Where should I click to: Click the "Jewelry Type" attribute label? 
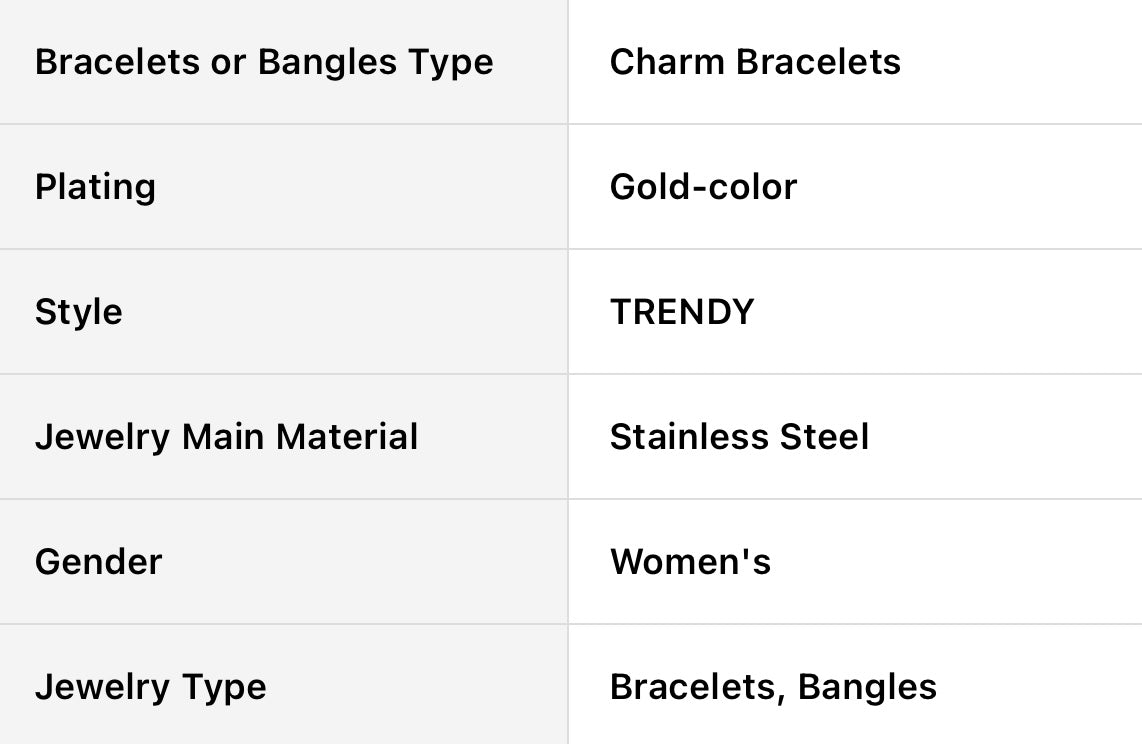150,687
